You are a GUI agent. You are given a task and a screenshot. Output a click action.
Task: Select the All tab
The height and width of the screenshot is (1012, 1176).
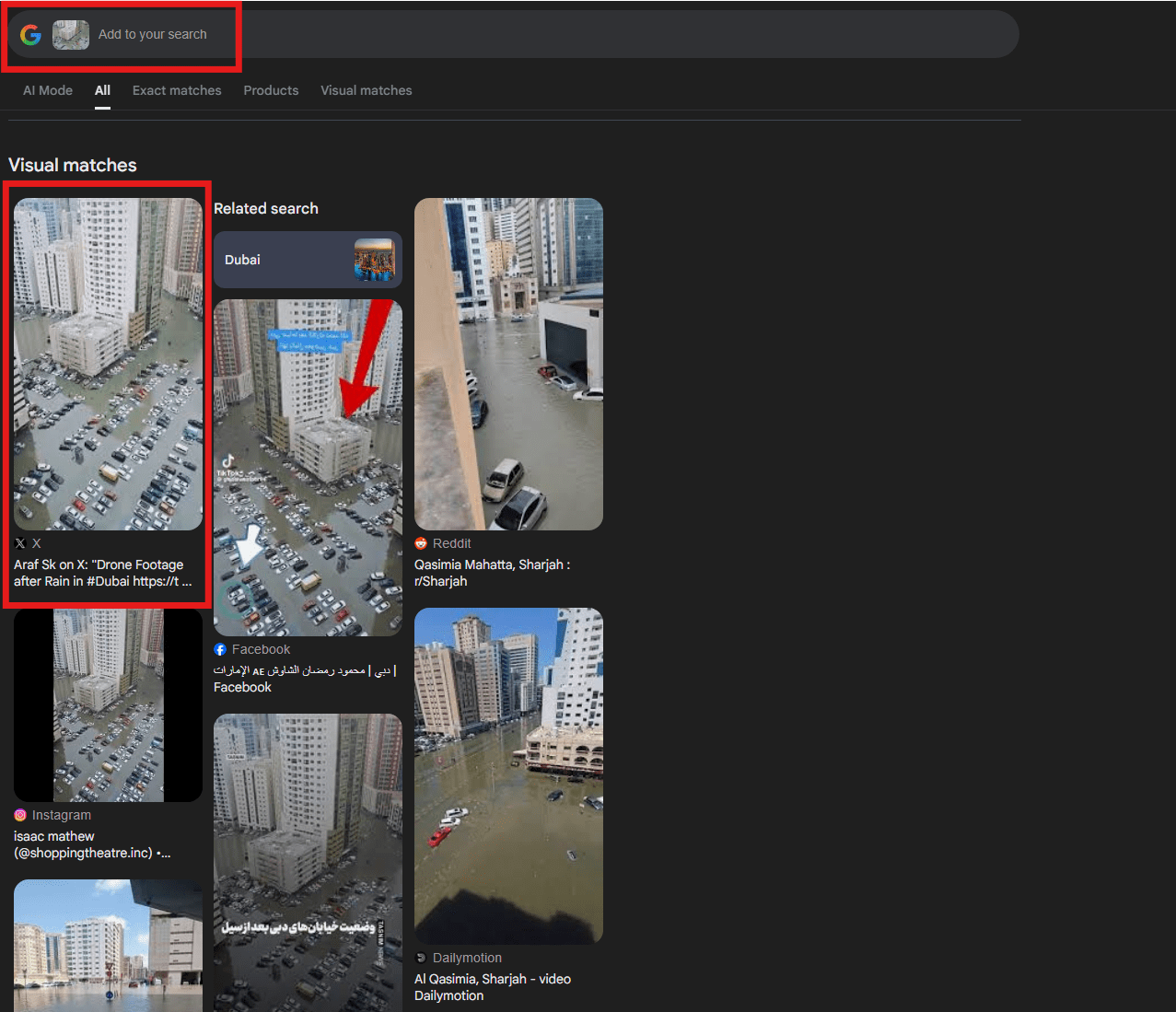click(102, 90)
